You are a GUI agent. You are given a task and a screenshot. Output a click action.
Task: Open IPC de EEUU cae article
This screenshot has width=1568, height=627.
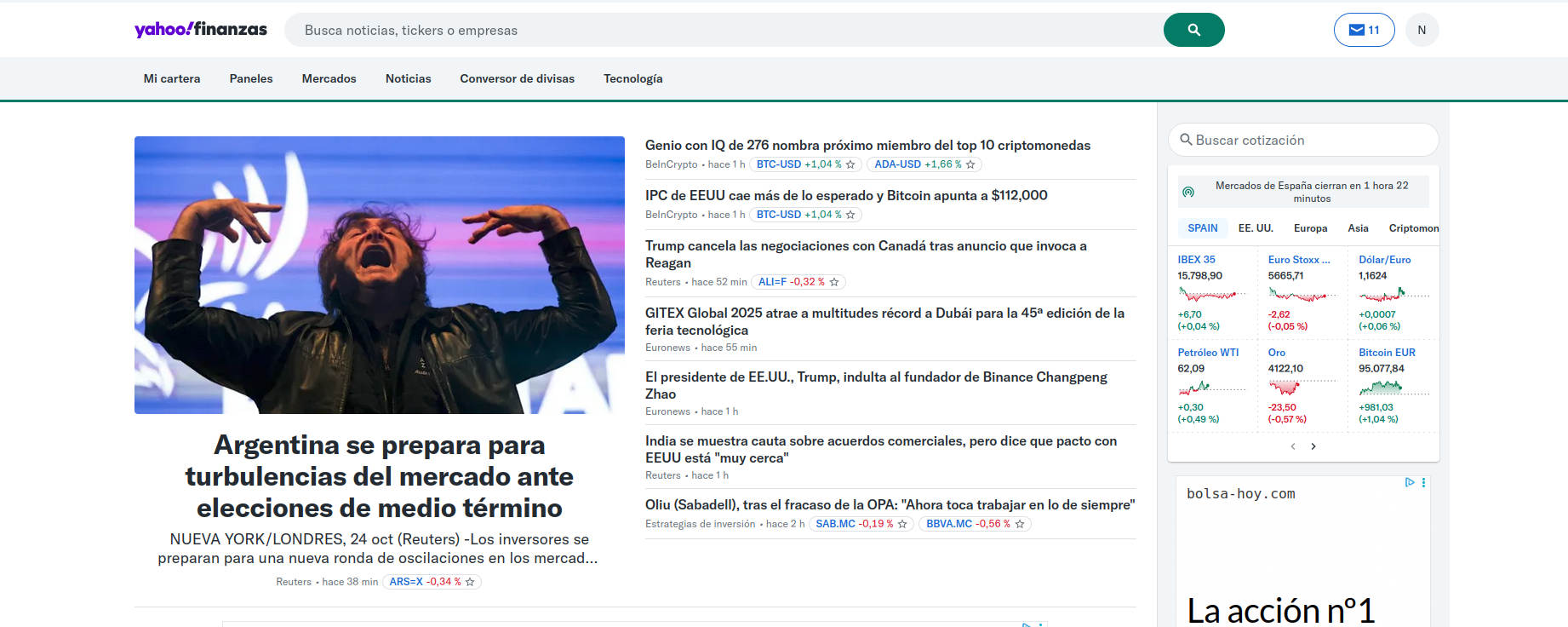click(x=846, y=196)
